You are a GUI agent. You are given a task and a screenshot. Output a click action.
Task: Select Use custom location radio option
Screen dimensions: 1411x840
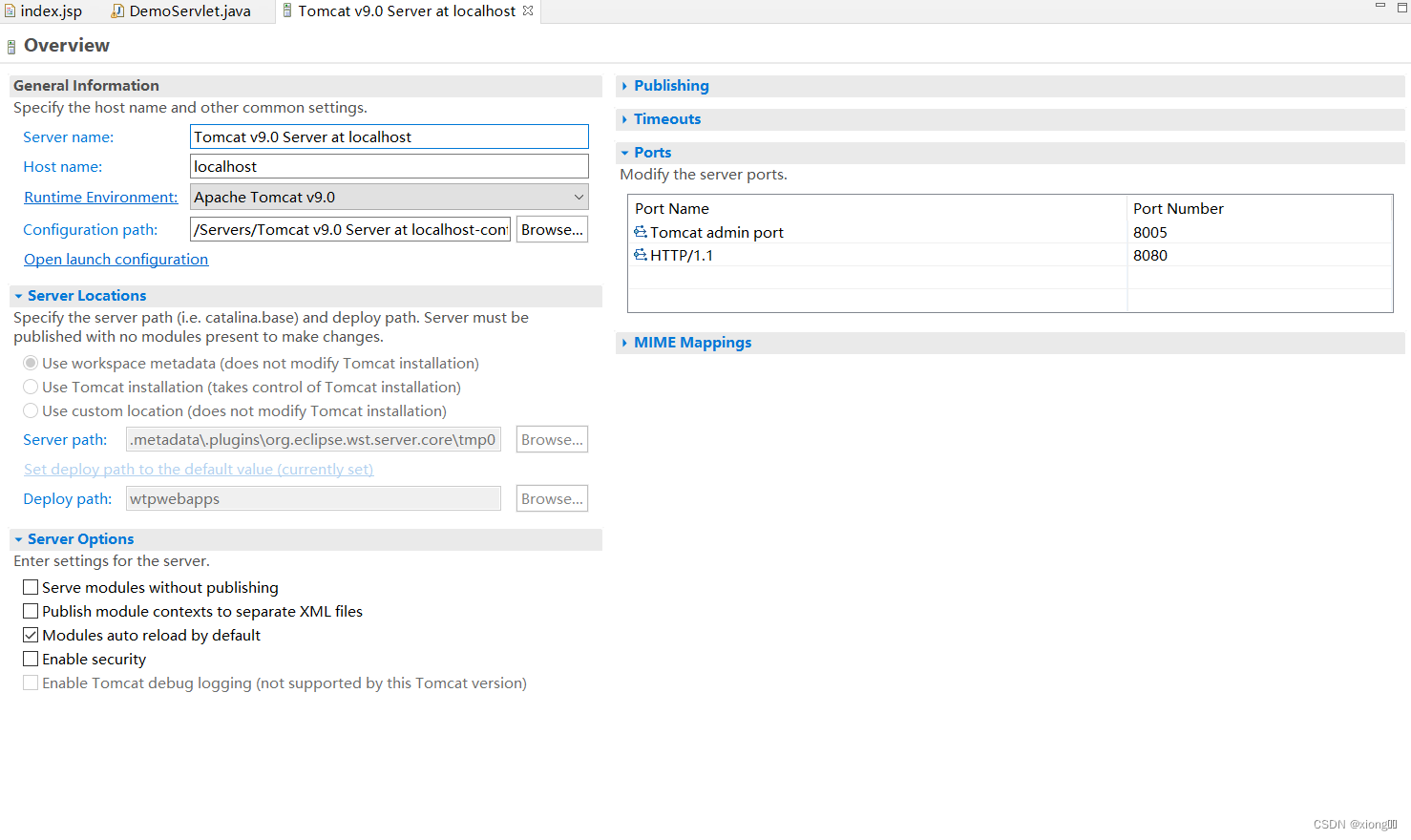[31, 410]
